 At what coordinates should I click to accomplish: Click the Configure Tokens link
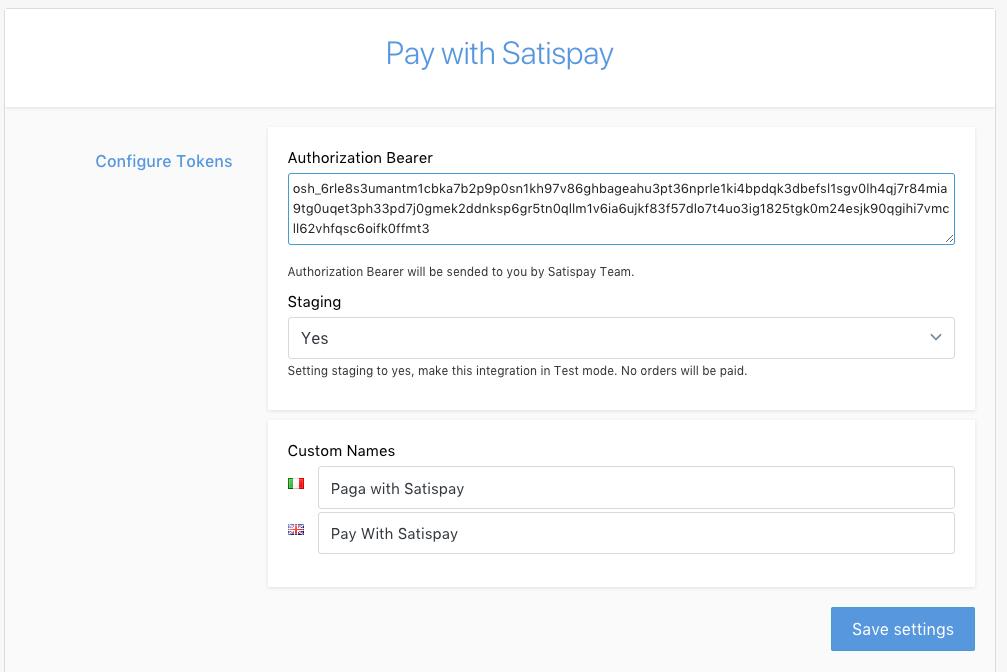coord(164,161)
